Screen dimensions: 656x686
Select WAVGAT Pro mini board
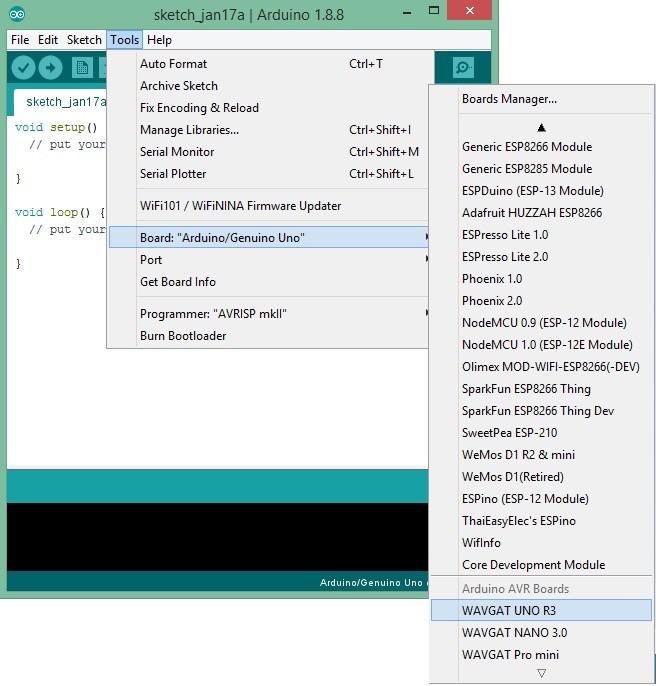(x=541, y=654)
